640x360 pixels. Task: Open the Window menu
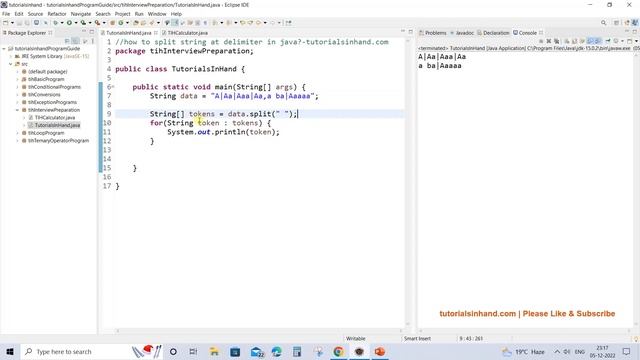(x=157, y=14)
